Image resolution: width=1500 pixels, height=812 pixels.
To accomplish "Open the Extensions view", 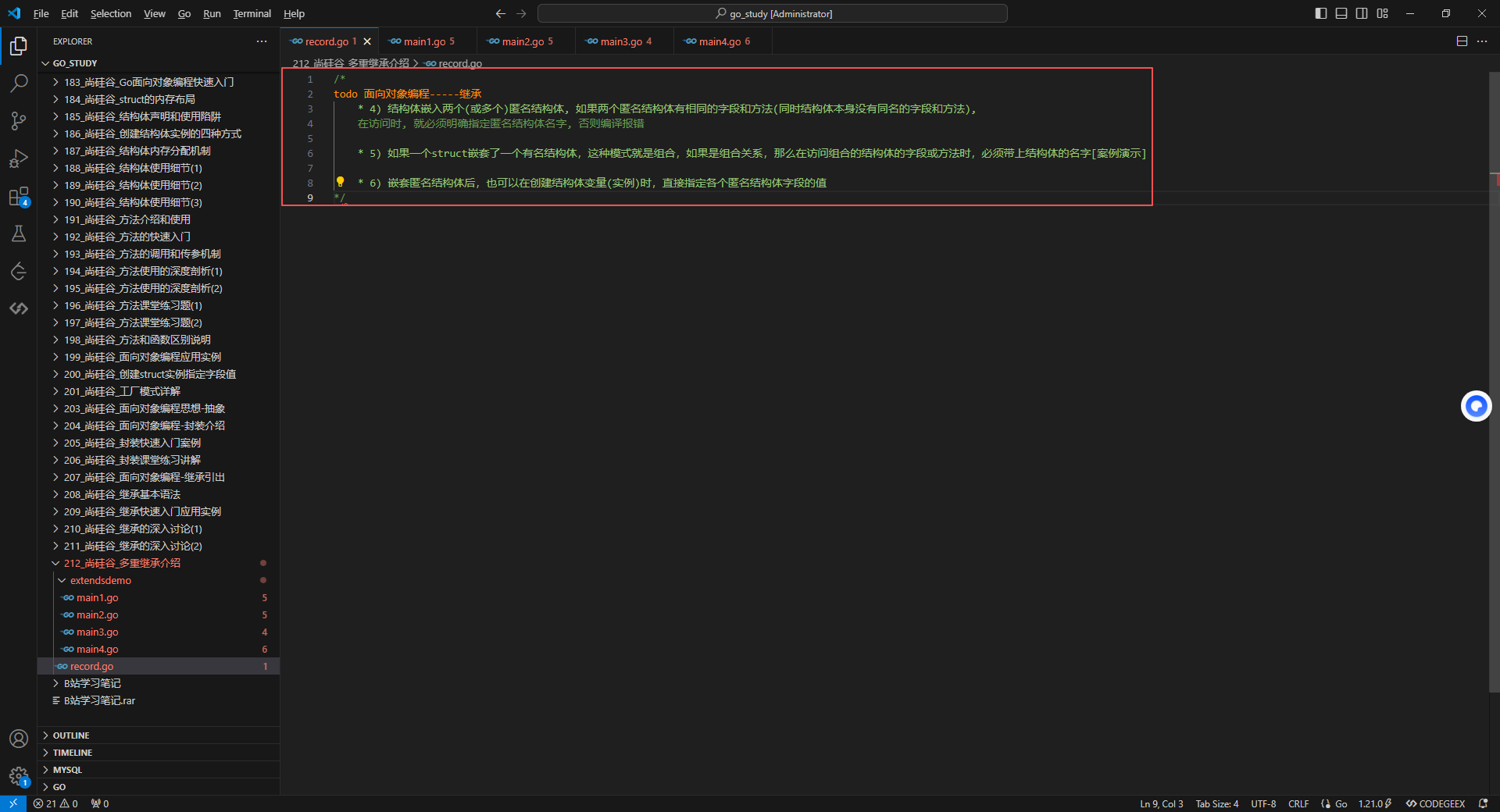I will pos(19,196).
